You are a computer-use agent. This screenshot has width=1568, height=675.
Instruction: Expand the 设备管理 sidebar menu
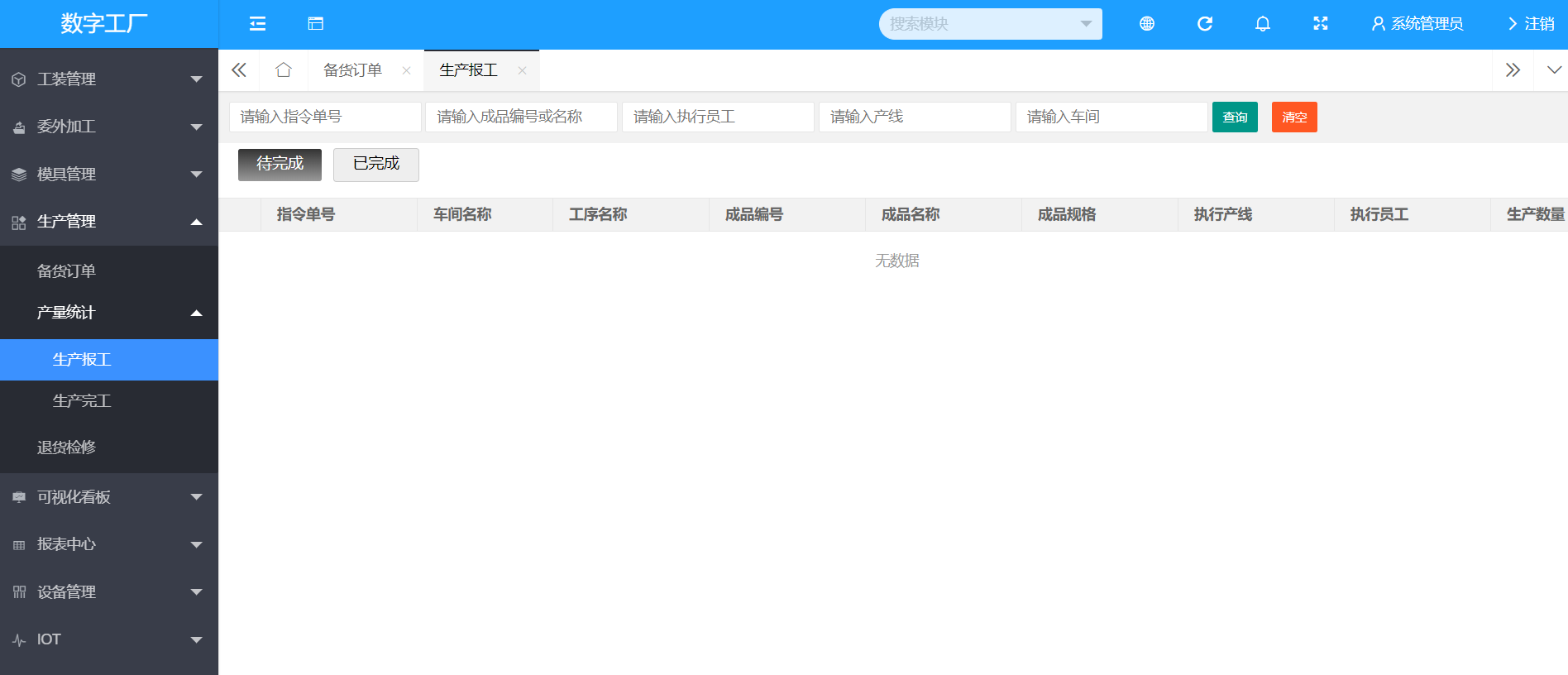[109, 592]
